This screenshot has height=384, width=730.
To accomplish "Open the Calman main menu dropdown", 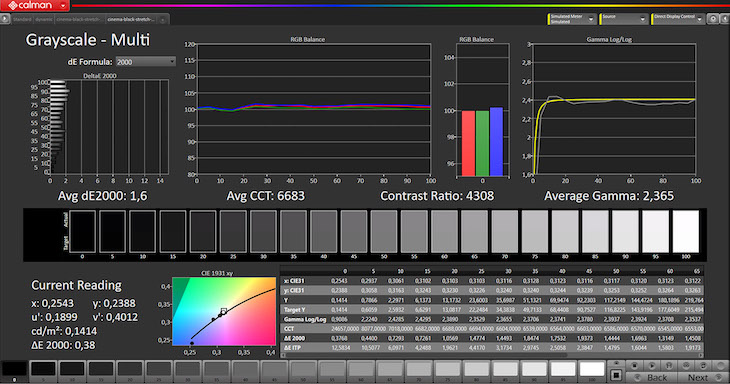I will point(63,5).
